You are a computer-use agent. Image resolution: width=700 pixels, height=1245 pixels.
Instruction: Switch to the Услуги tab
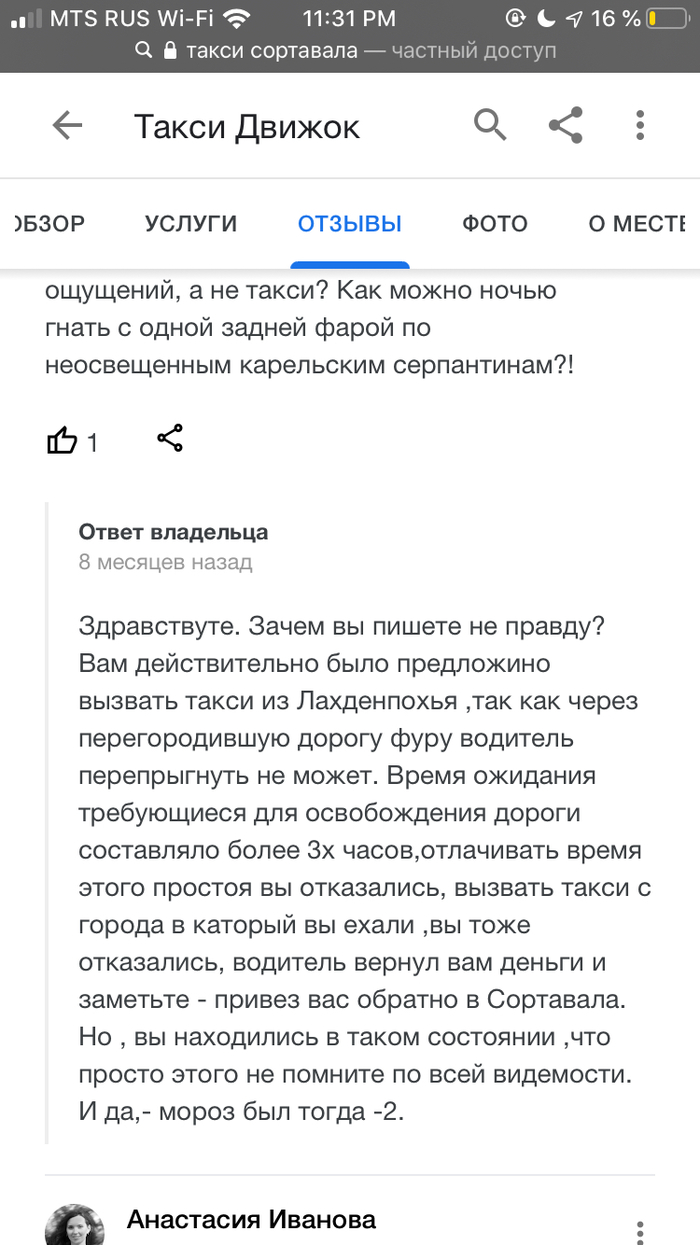(x=191, y=224)
